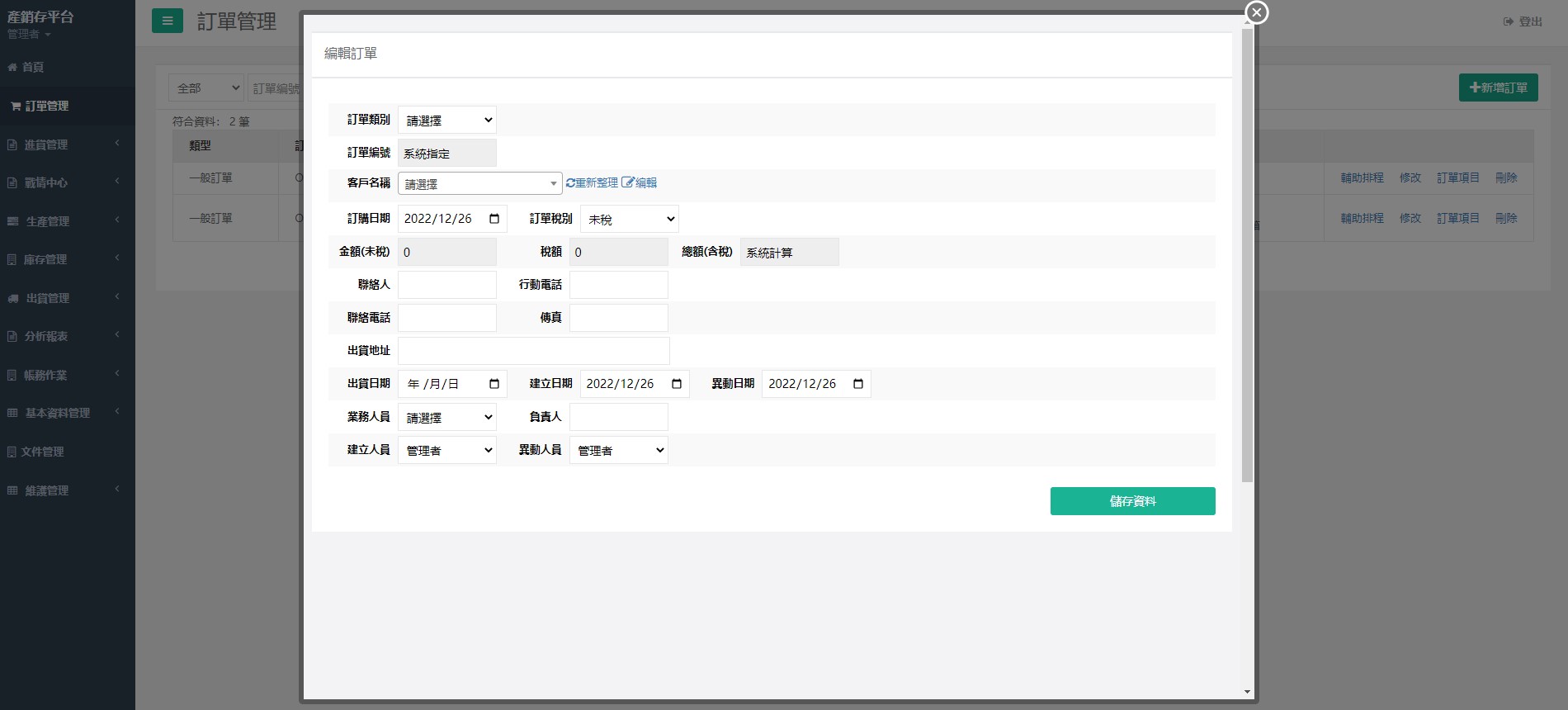Screen dimensions: 1568x710
Task: Select 訂單管理 in the sidebar
Action: pyautogui.click(x=68, y=106)
